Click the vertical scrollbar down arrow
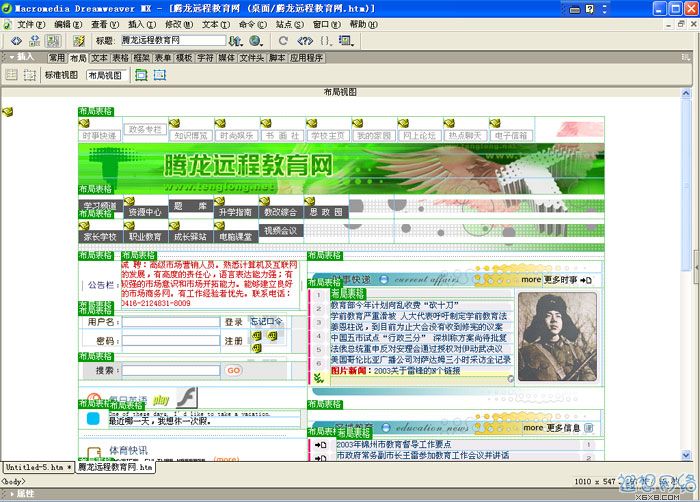Viewport: 700px width, 502px height. [x=686, y=455]
